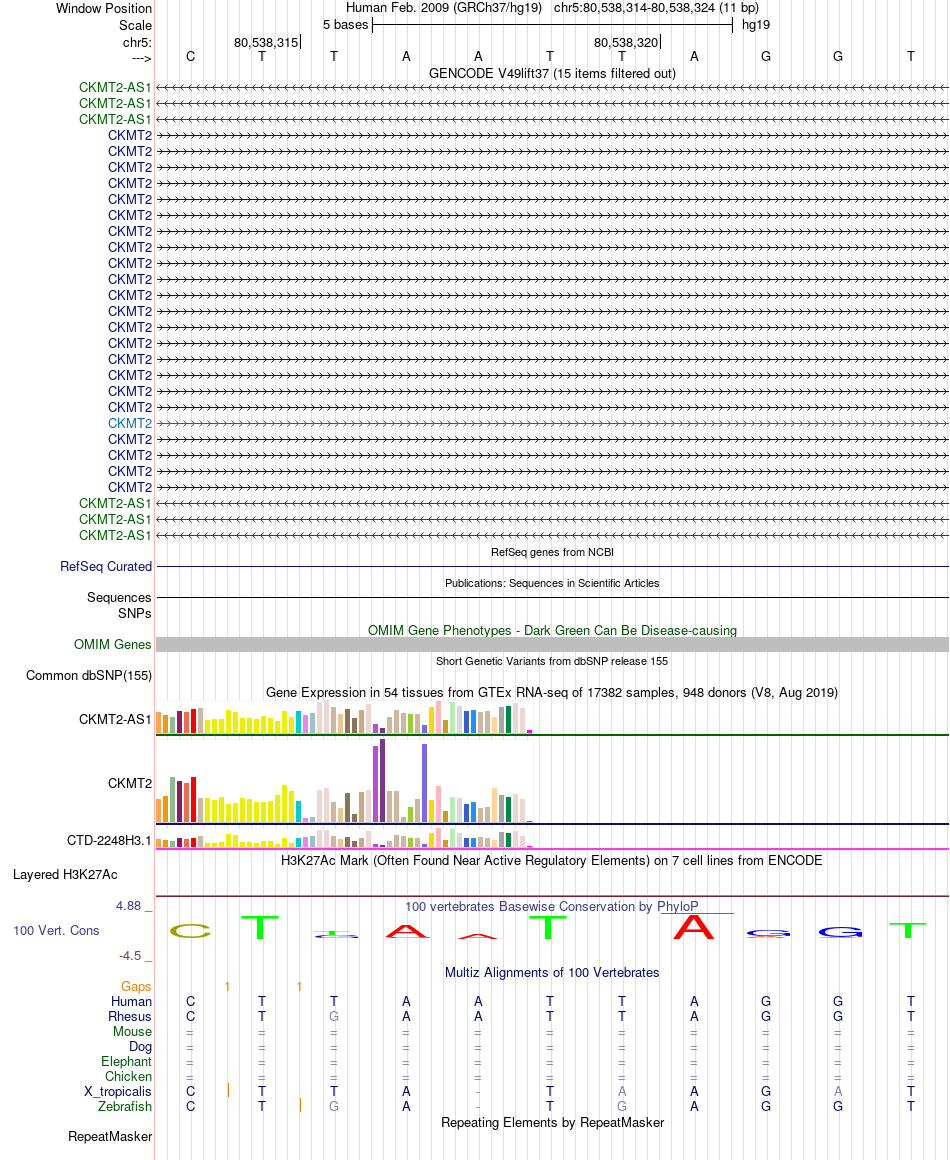Click the position marker 80,538,320
Screen dimensions: 950x1160
(x=626, y=43)
